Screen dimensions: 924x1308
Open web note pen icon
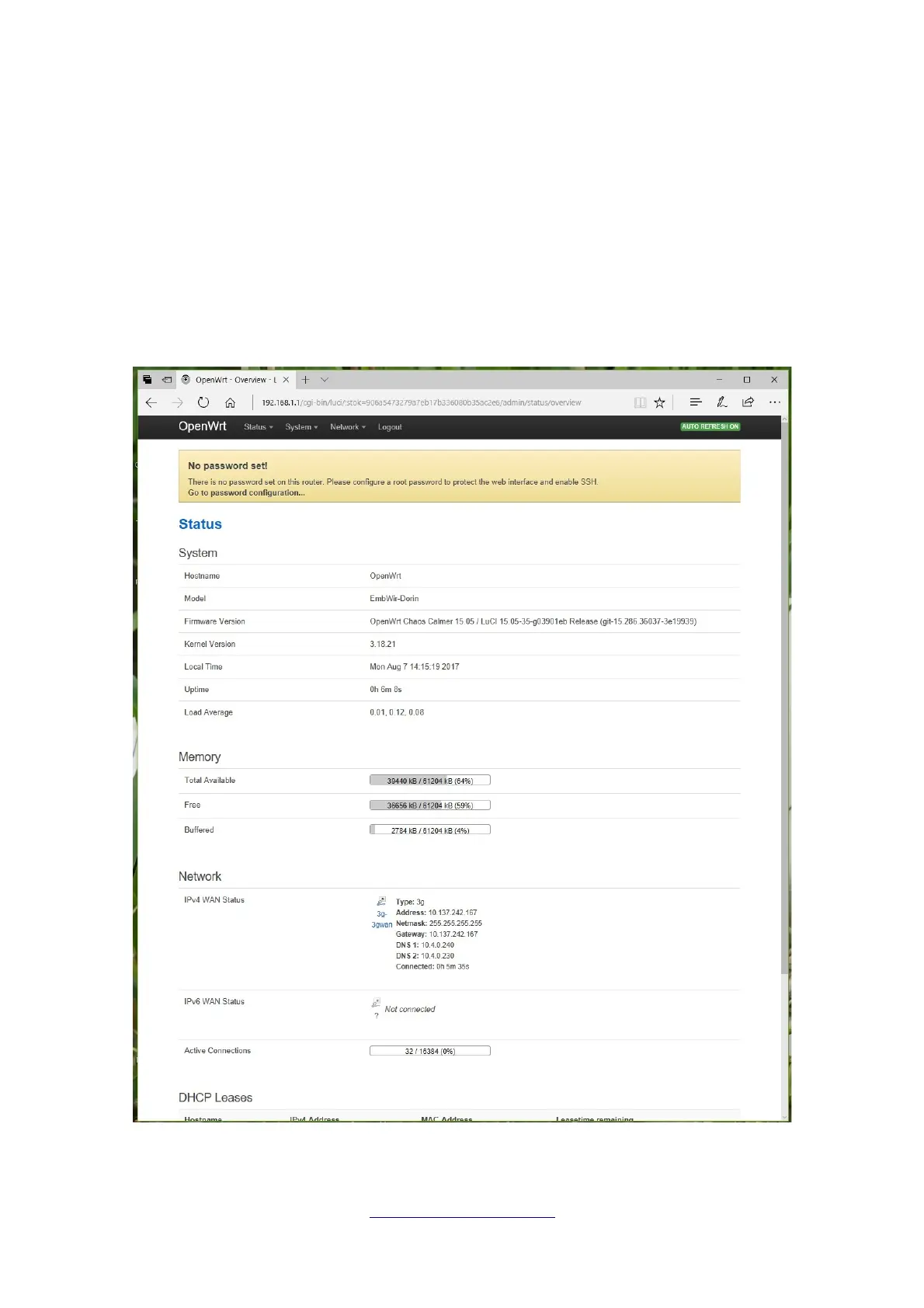click(721, 402)
